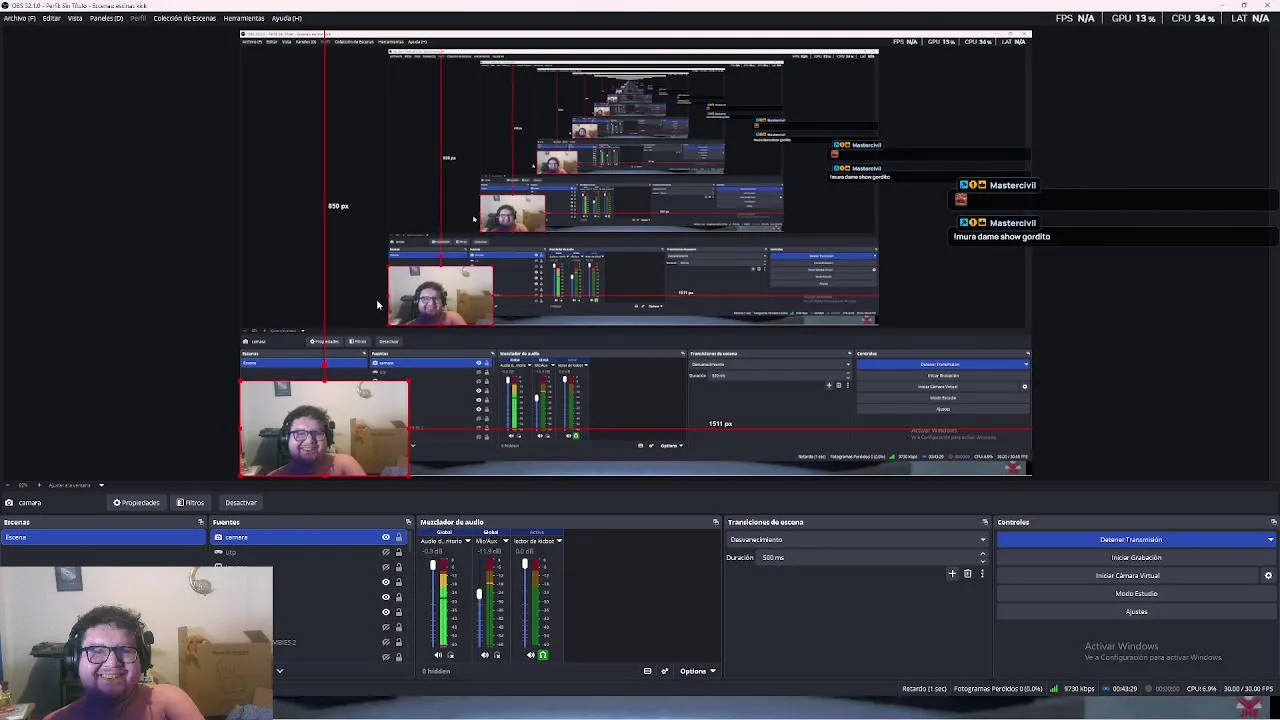
Task: Toggle lock on the utp source
Action: [x=399, y=552]
